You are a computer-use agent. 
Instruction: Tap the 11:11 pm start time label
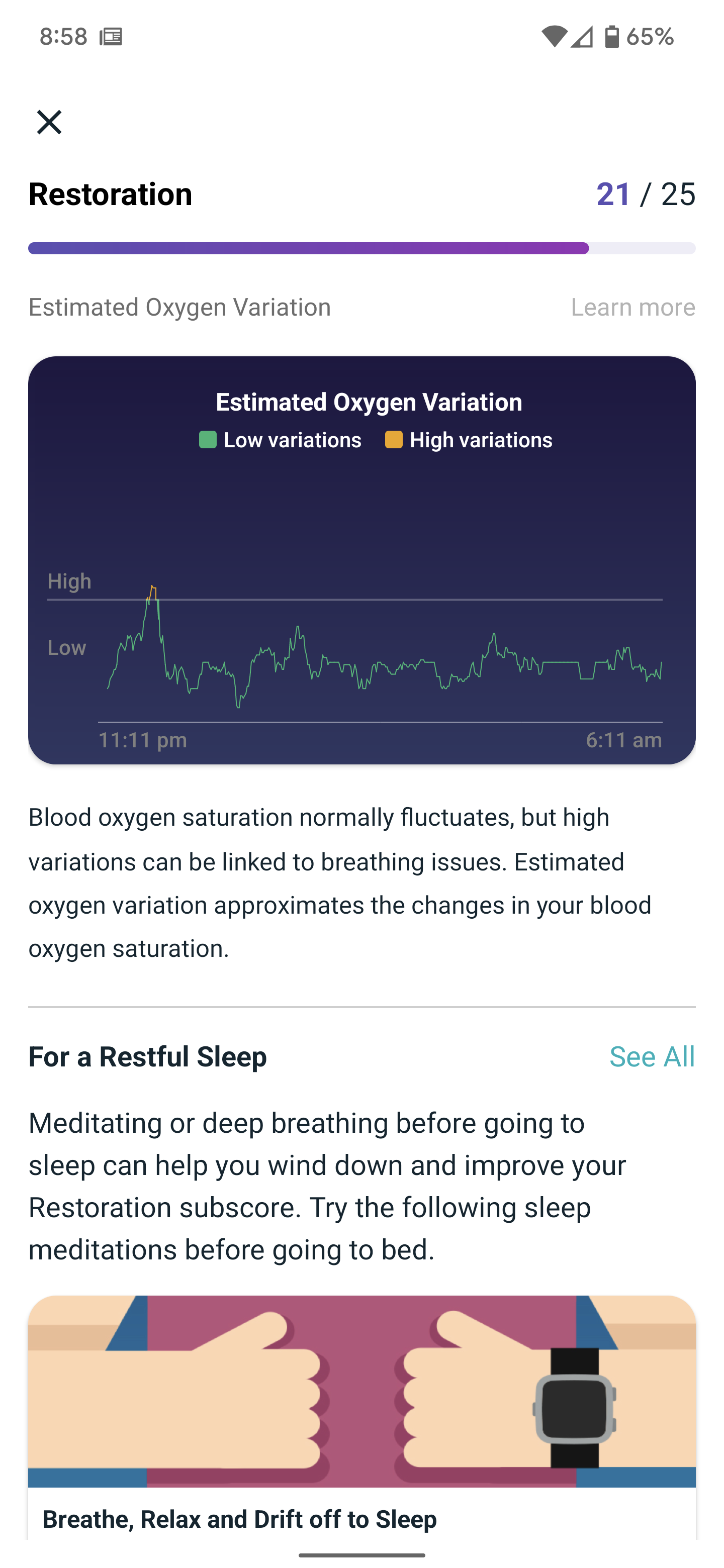click(x=142, y=740)
